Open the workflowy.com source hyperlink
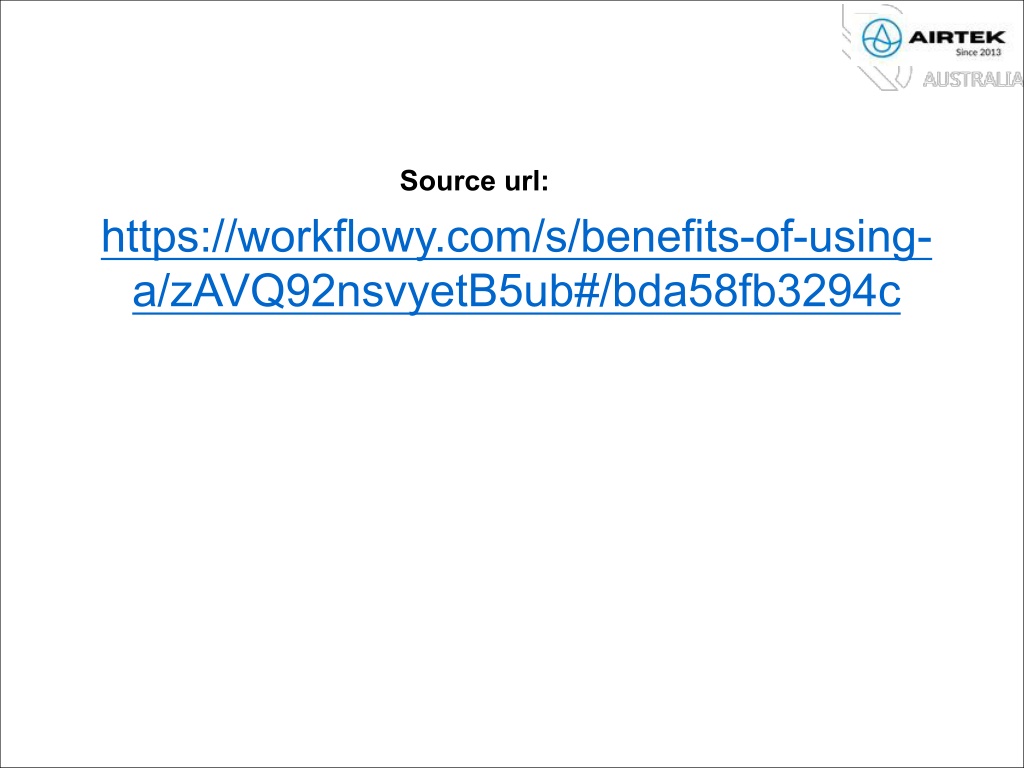Viewport: 1024px width, 768px height. click(x=516, y=264)
